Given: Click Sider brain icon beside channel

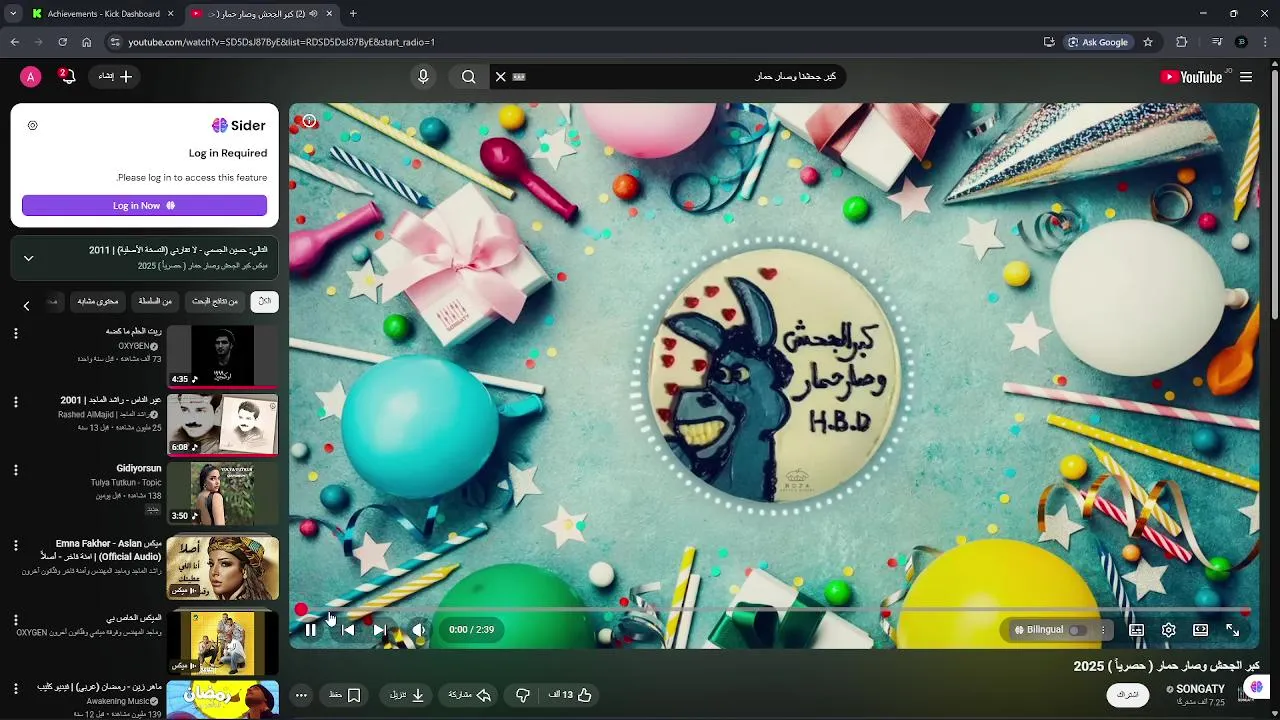Looking at the screenshot, I should 1256,687.
